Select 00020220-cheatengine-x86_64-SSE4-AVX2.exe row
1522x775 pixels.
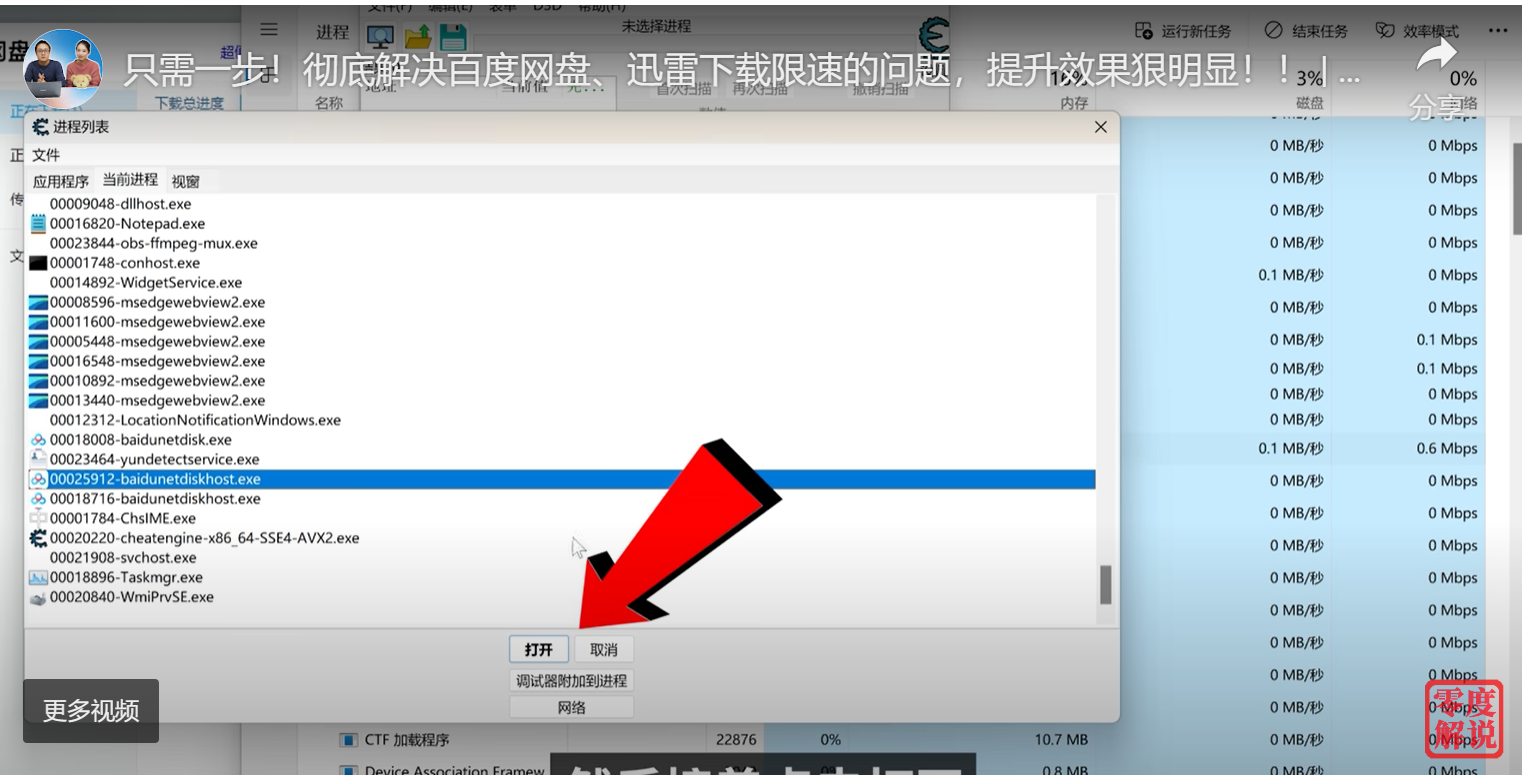(x=560, y=538)
